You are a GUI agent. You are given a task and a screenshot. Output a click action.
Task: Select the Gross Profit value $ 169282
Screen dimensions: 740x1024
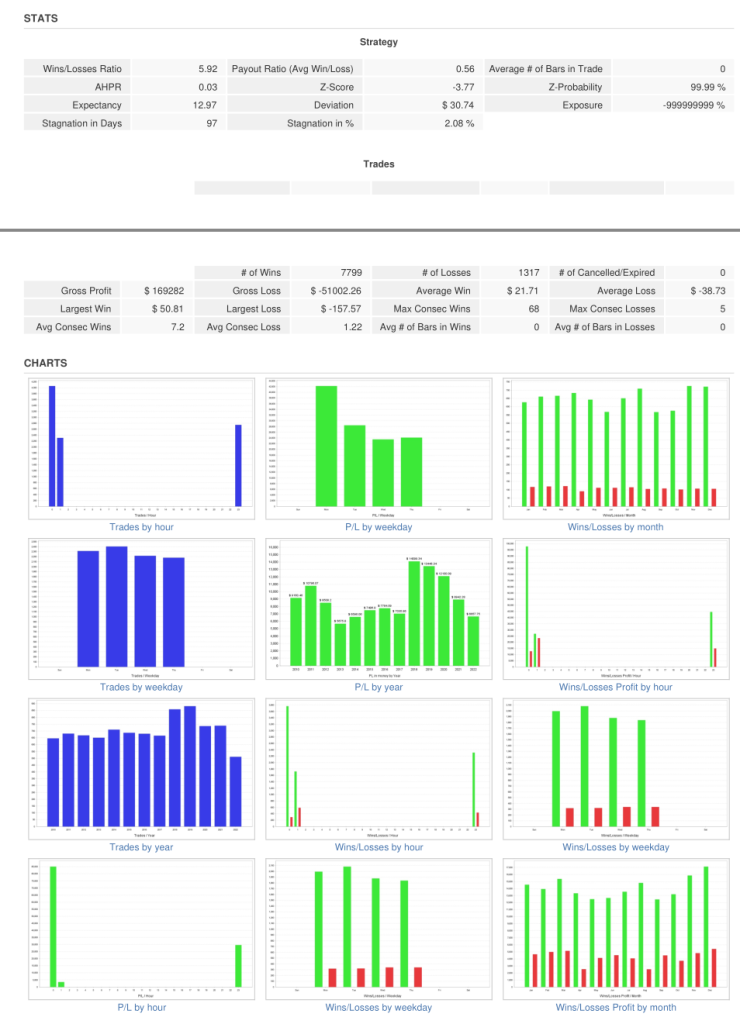click(164, 291)
